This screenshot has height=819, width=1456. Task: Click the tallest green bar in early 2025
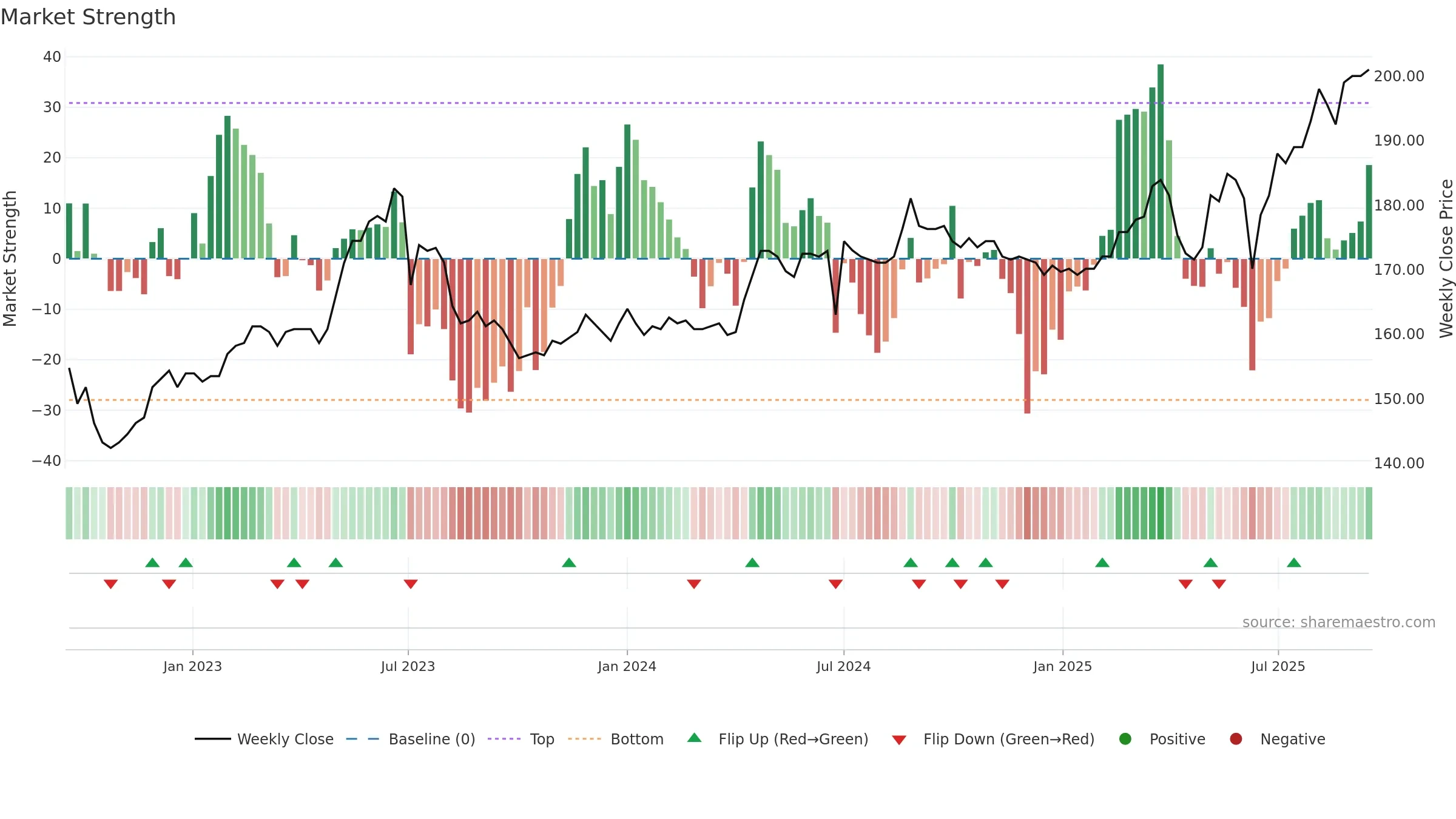click(1161, 161)
